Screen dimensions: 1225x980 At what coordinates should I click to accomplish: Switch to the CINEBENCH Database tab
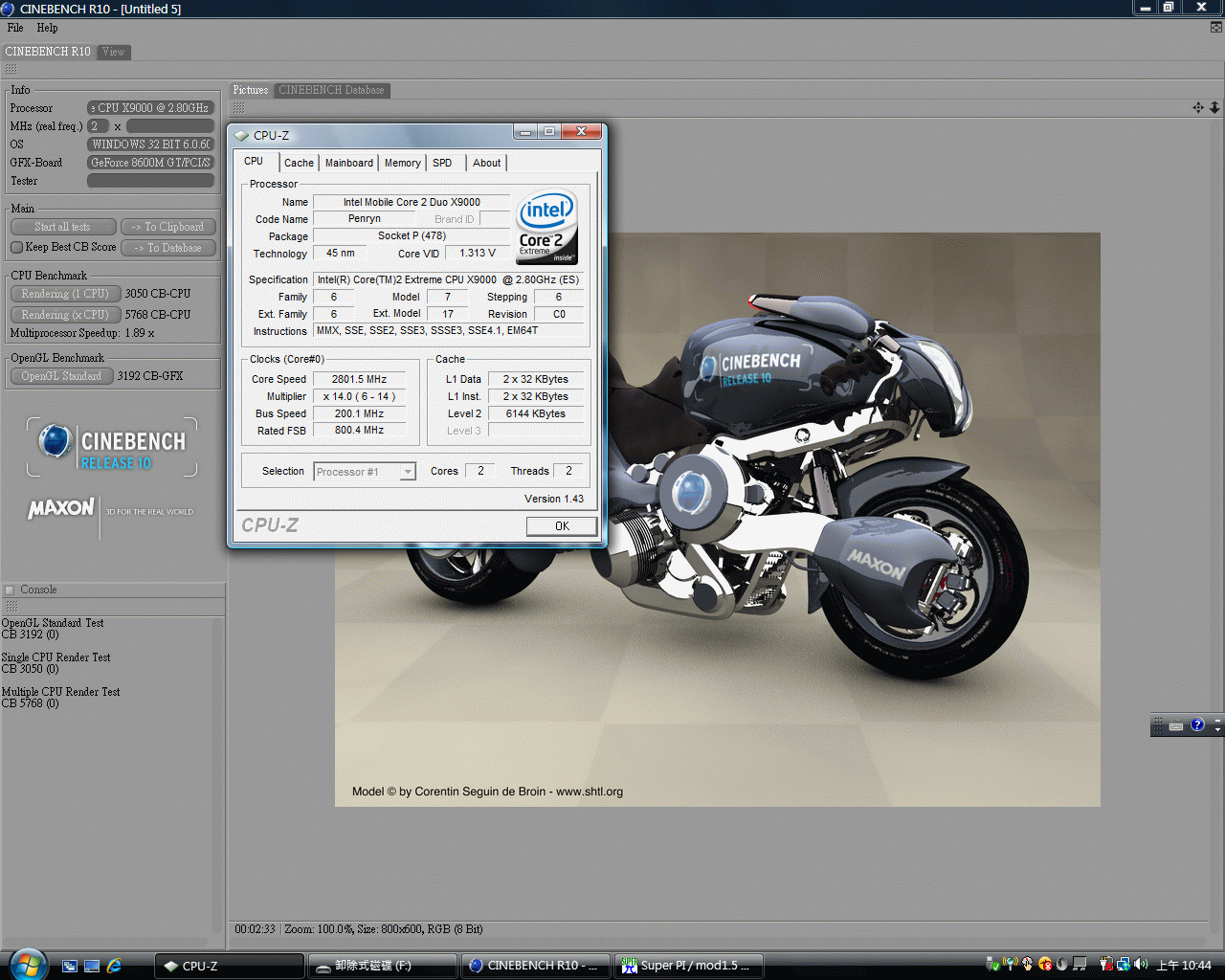pyautogui.click(x=332, y=90)
